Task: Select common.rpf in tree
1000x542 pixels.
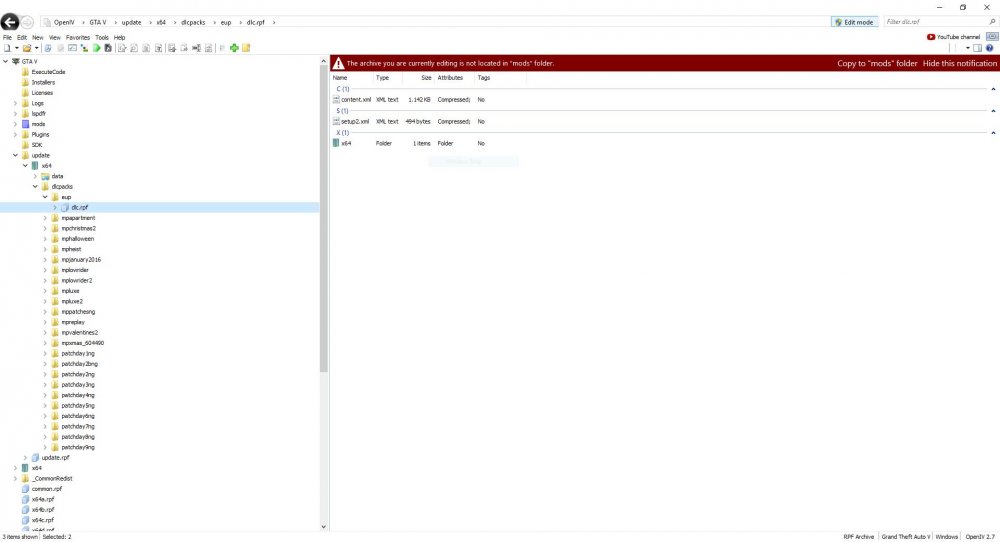Action: pyautogui.click(x=47, y=489)
